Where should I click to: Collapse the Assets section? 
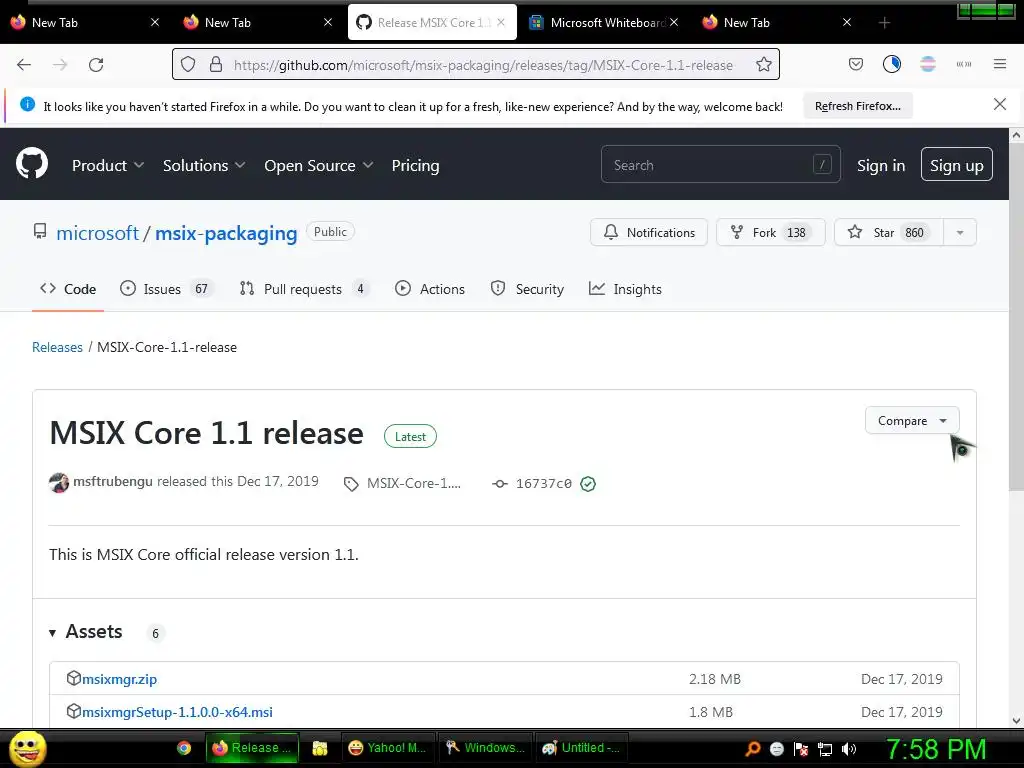(x=86, y=632)
